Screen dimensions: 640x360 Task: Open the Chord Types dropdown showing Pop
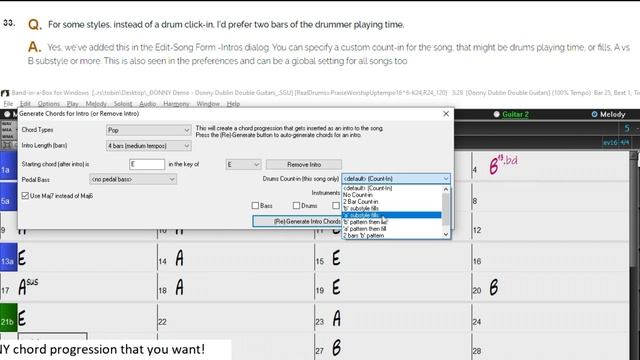[149, 130]
